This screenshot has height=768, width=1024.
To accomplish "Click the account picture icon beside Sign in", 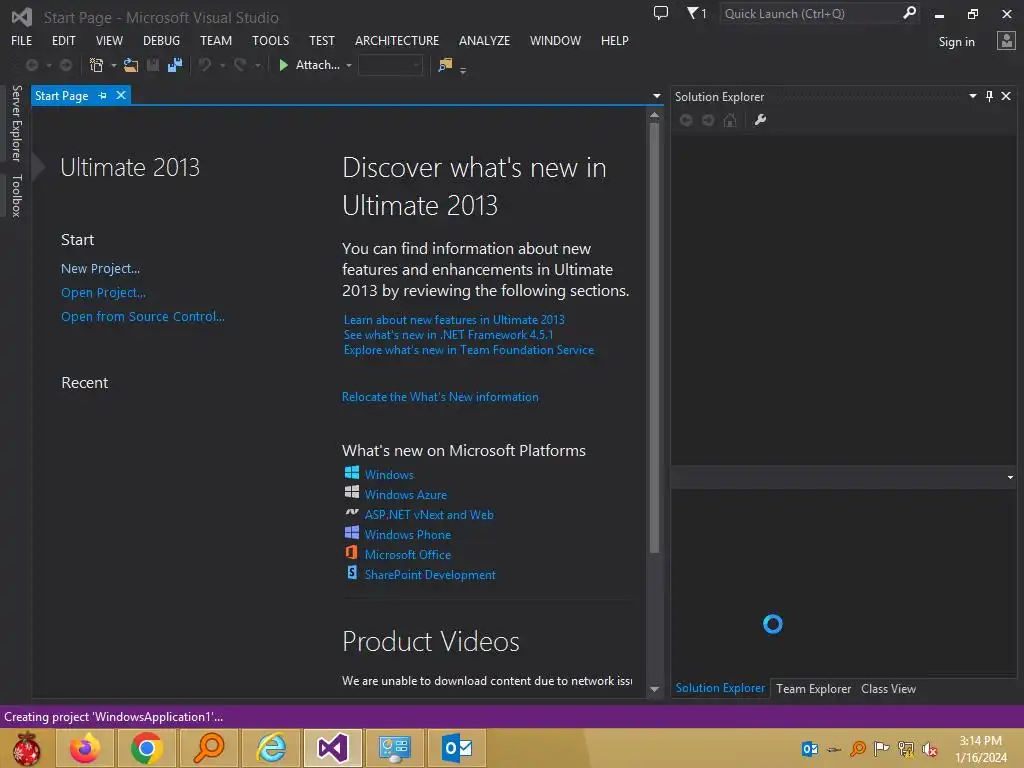I will (x=1006, y=41).
